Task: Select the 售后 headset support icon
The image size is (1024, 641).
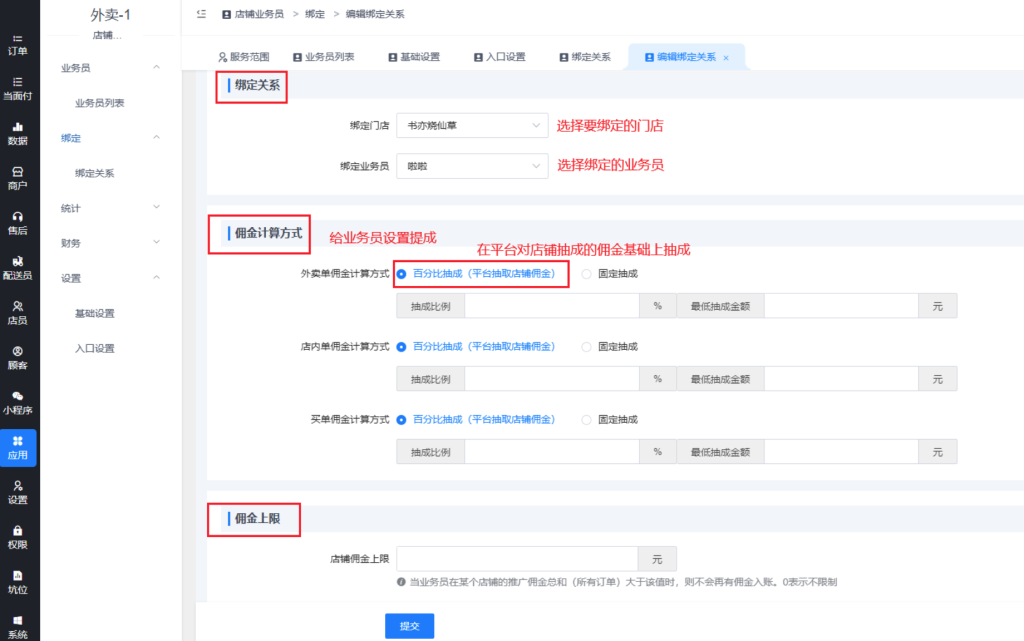Action: pyautogui.click(x=17, y=217)
